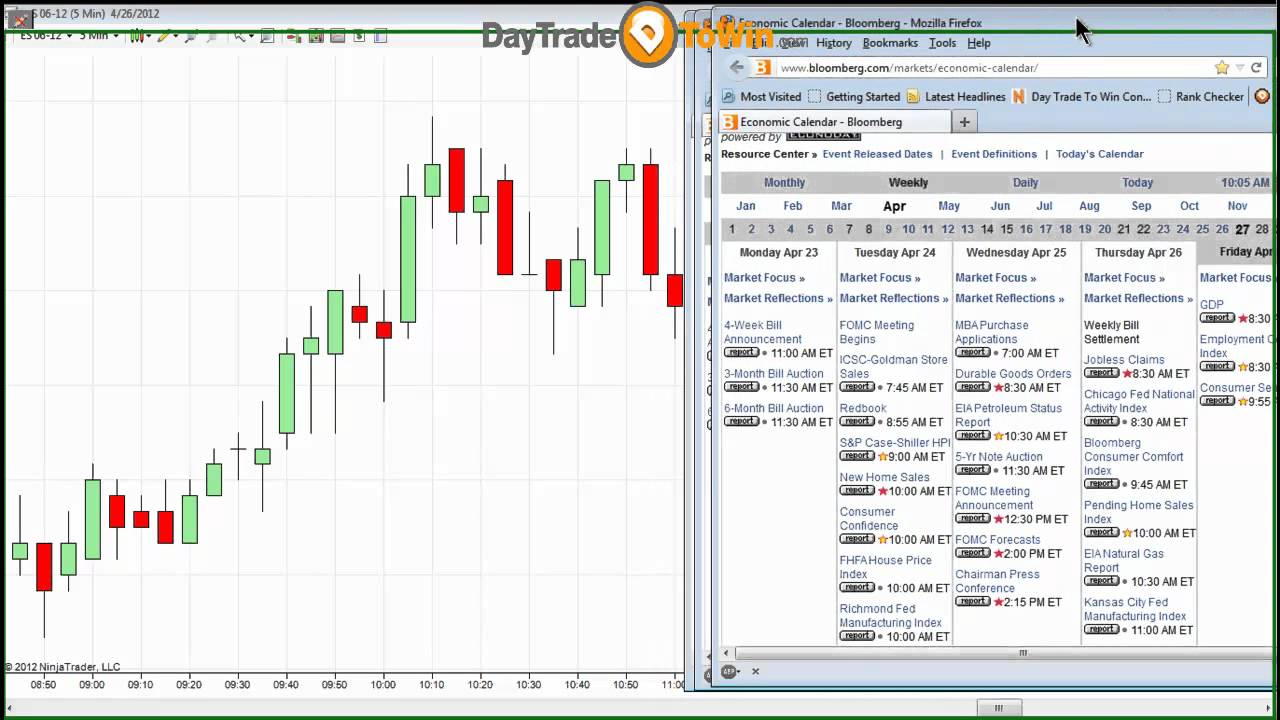Open the address bar history dropdown arrow
Image resolution: width=1280 pixels, height=720 pixels.
coord(1240,68)
